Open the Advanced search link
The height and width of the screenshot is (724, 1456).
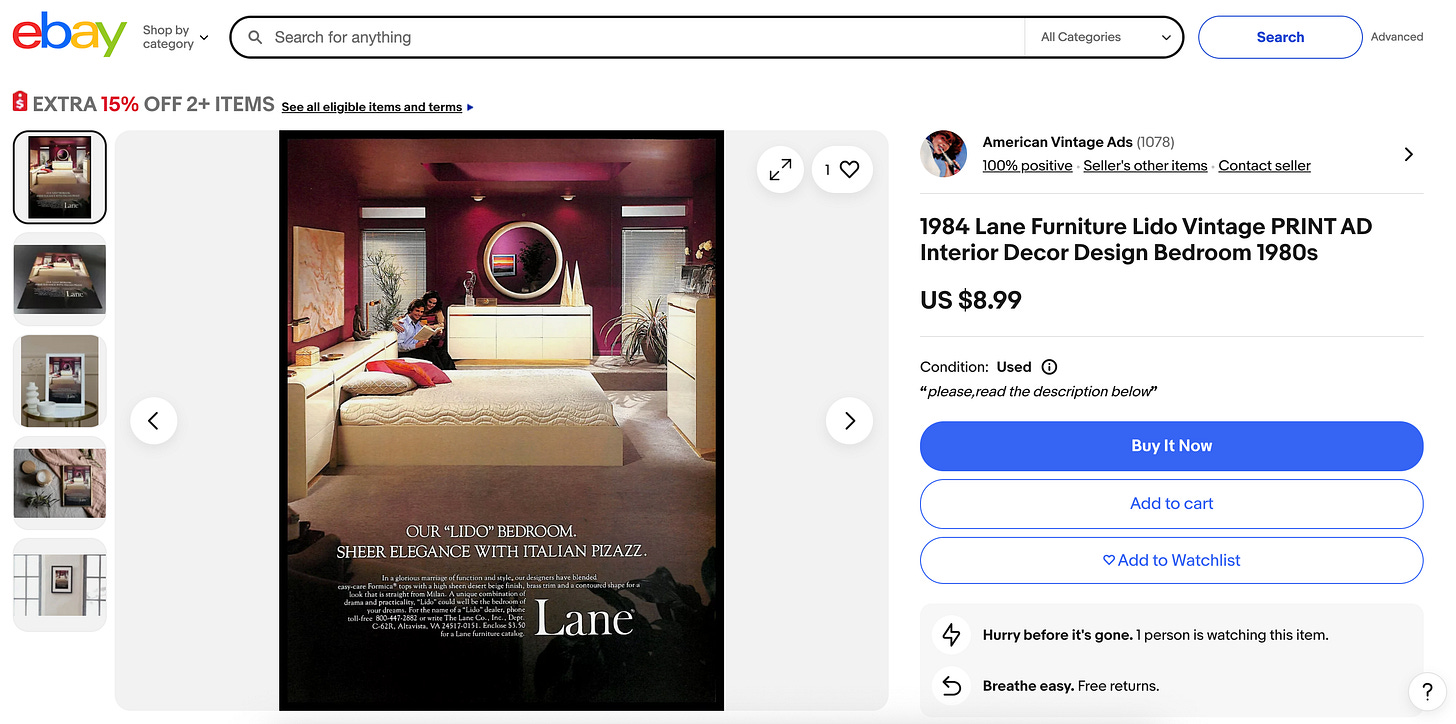coord(1397,37)
